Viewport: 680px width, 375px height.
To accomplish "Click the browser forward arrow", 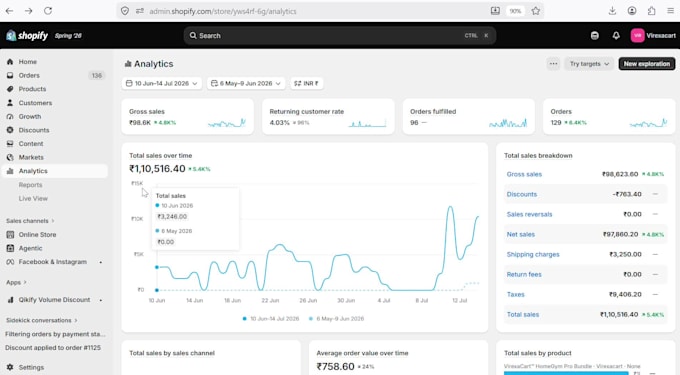I will click(x=29, y=11).
